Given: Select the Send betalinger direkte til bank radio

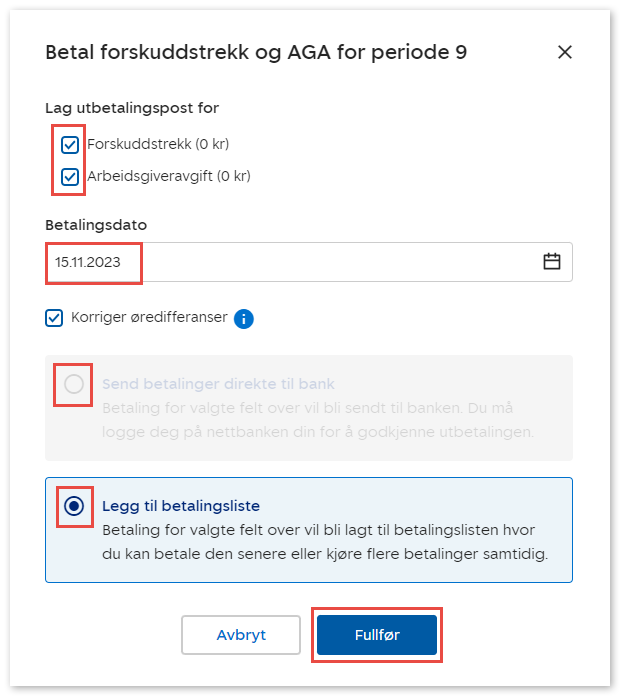Looking at the screenshot, I should click(x=74, y=384).
